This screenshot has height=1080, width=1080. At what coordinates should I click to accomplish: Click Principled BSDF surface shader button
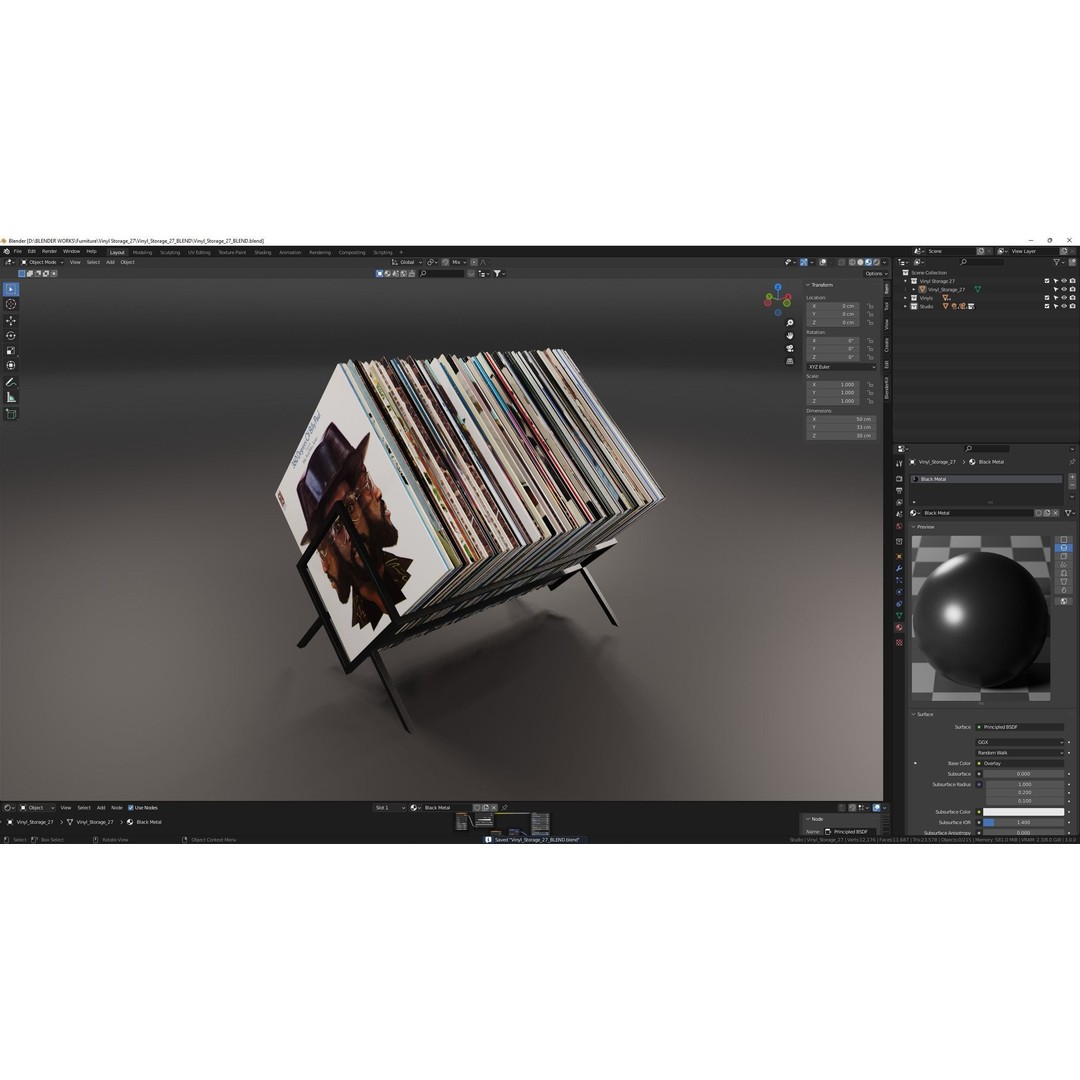[1020, 727]
